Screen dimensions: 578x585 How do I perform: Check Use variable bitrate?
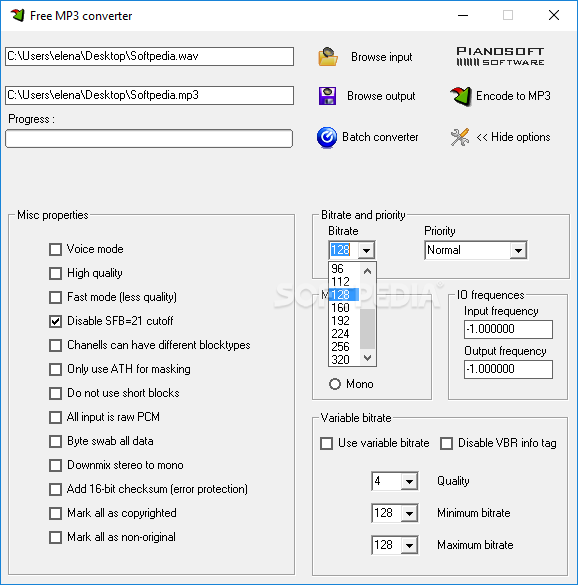[327, 443]
